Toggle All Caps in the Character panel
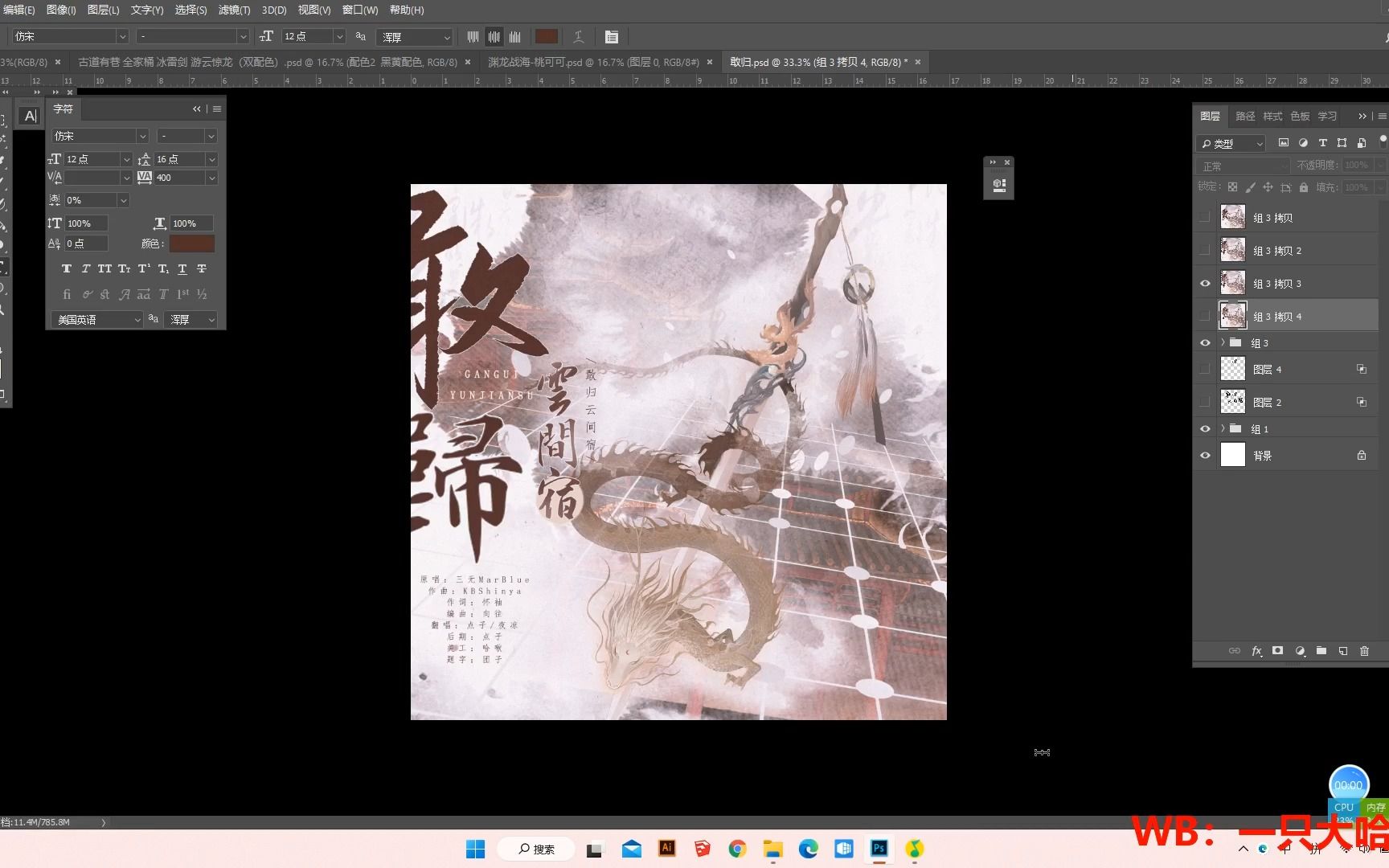This screenshot has height=868, width=1389. pyautogui.click(x=104, y=269)
